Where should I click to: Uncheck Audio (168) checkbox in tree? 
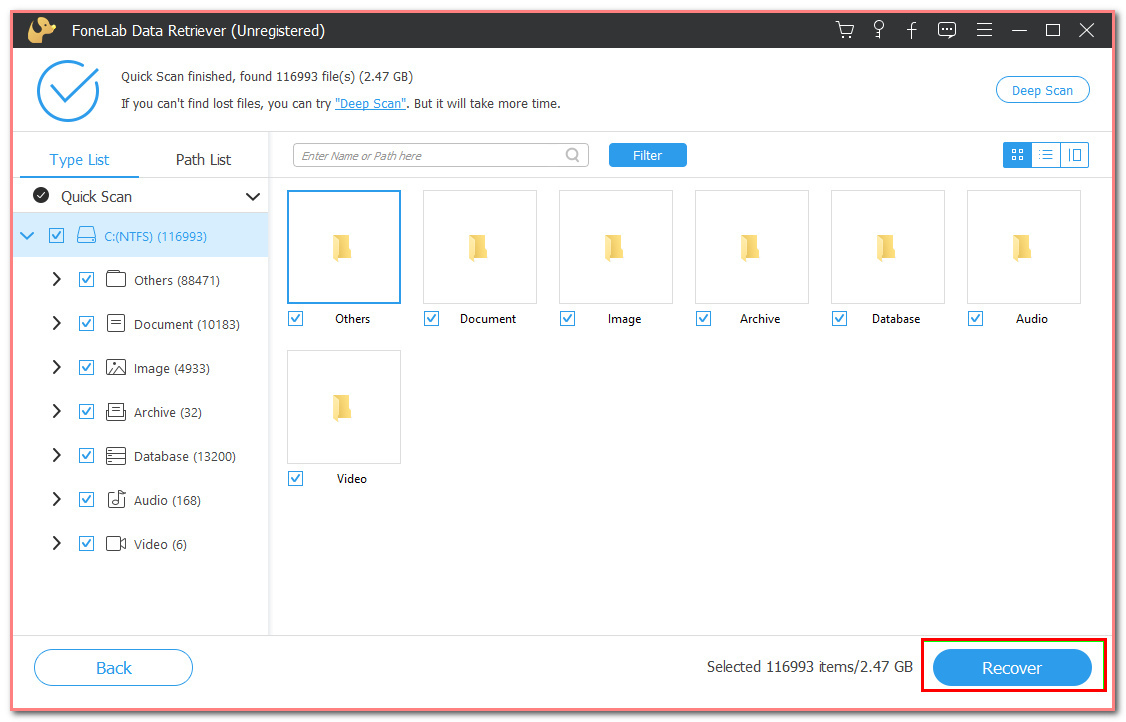pyautogui.click(x=86, y=499)
